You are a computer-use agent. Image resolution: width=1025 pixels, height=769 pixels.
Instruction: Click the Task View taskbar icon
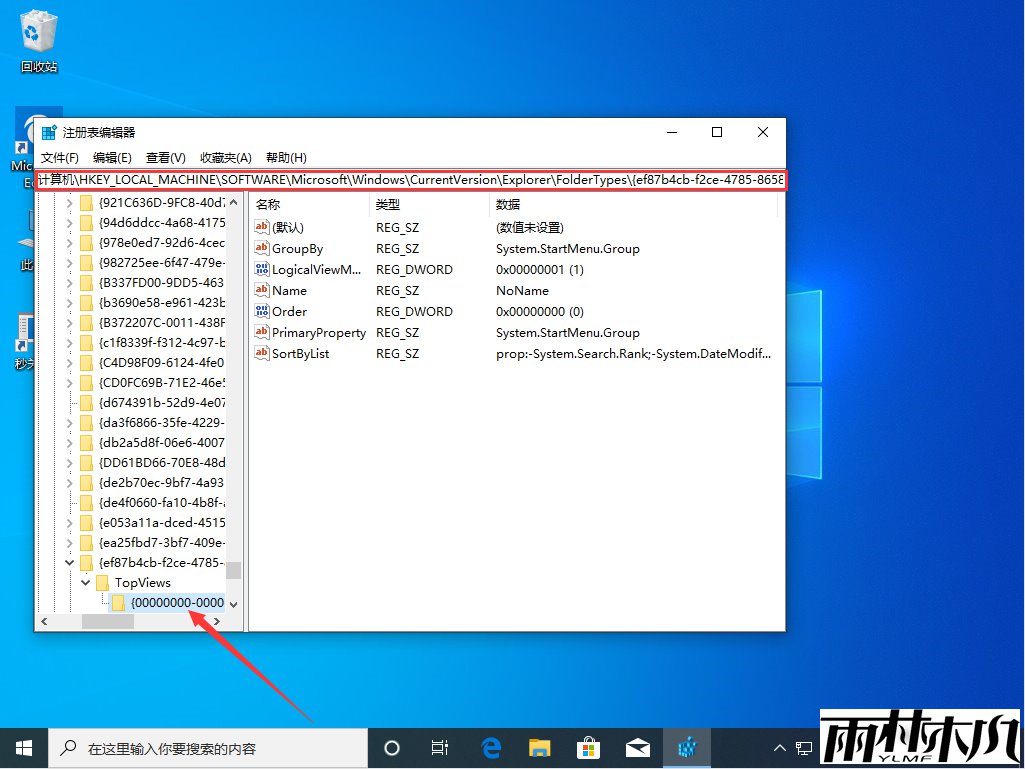click(x=440, y=747)
